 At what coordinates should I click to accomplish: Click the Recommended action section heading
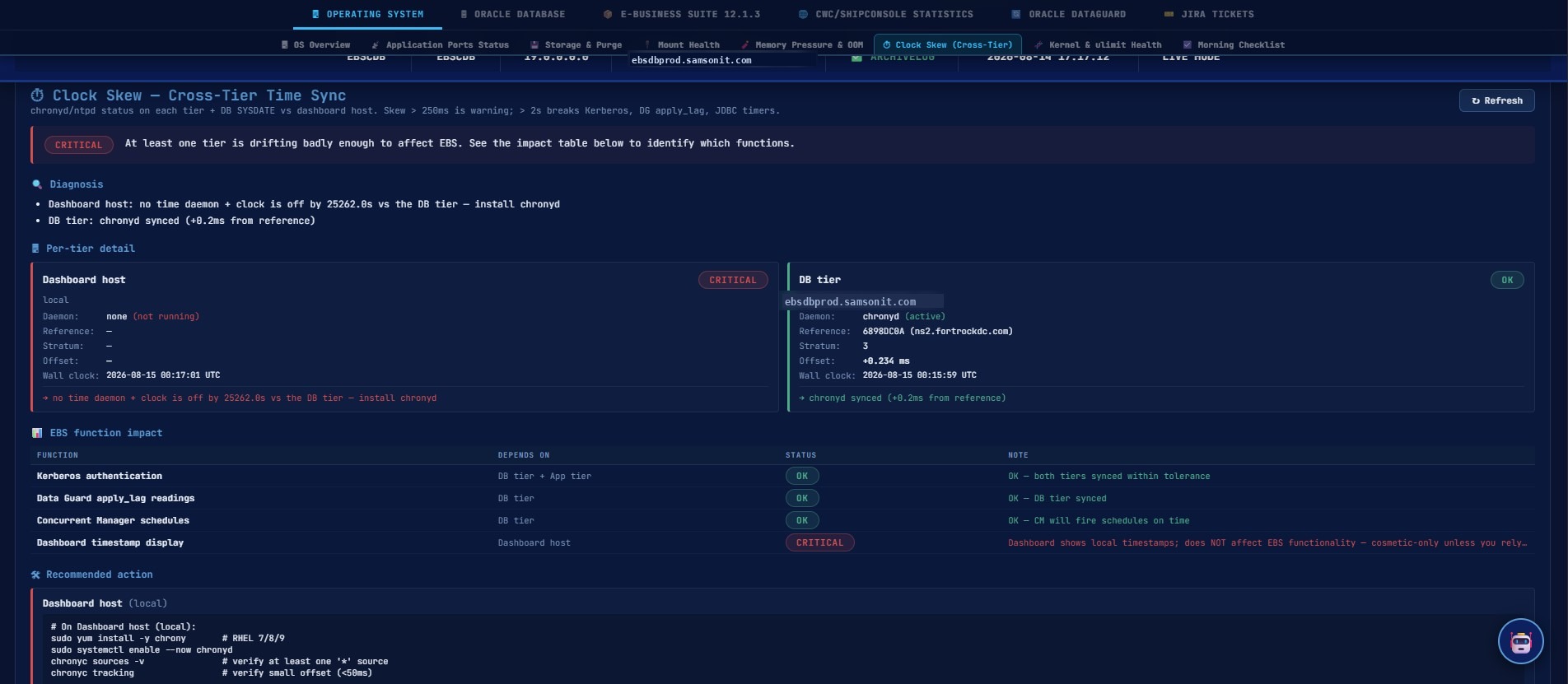pos(99,575)
